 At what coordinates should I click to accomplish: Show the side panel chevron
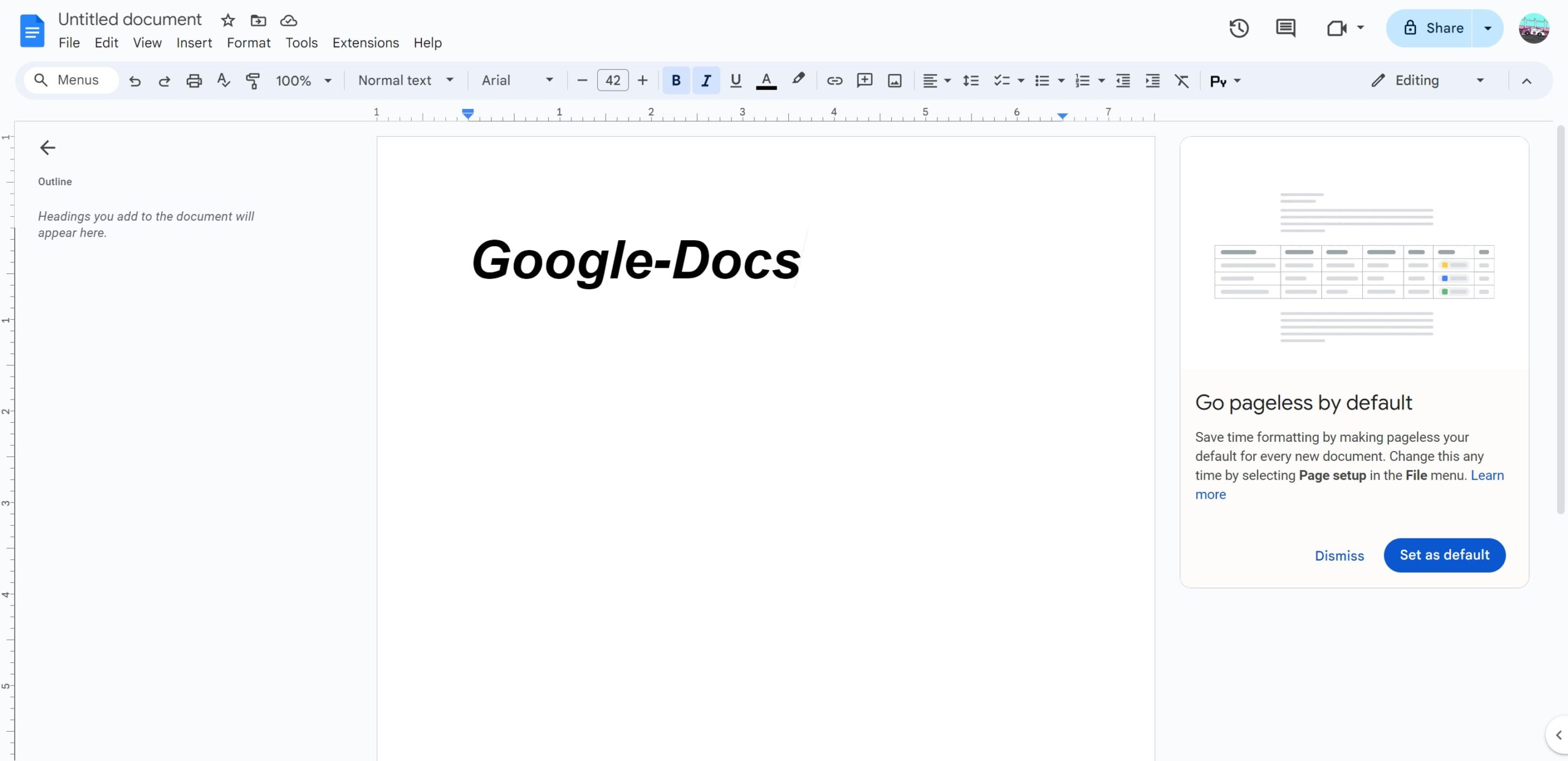(x=1558, y=735)
